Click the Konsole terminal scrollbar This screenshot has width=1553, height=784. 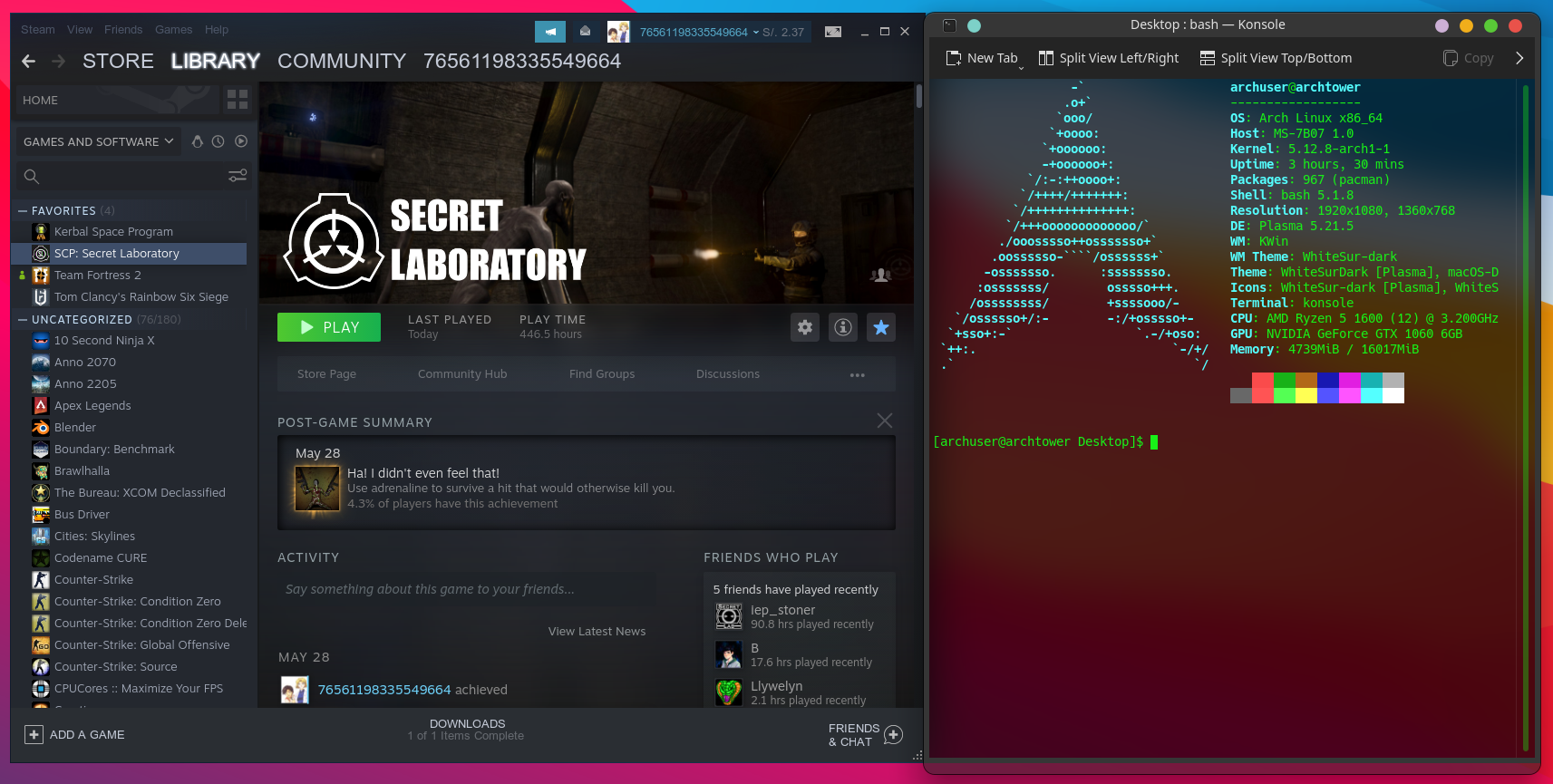pos(1526,417)
